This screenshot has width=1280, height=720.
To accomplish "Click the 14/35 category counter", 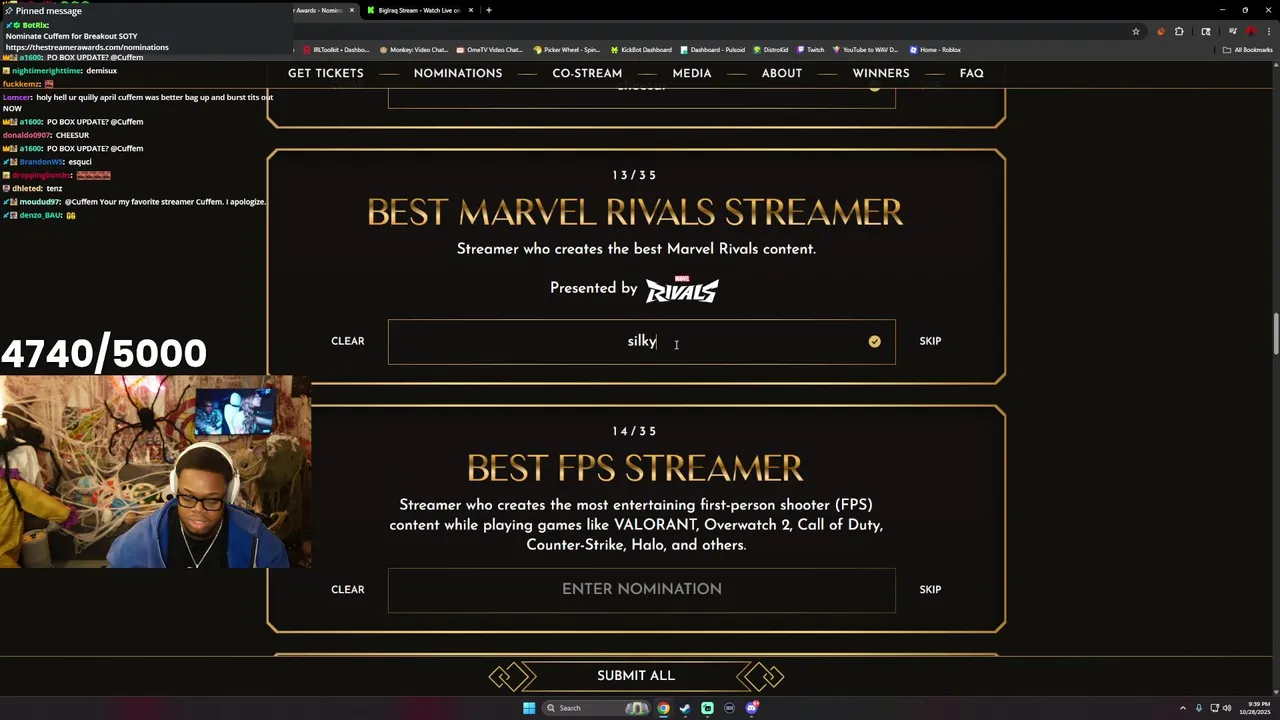I will point(635,431).
